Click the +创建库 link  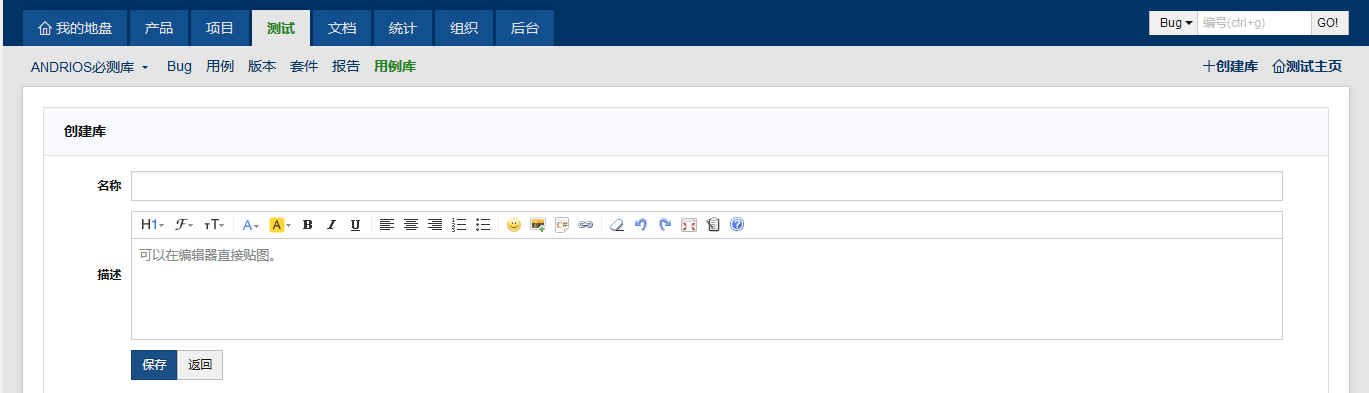click(1230, 67)
